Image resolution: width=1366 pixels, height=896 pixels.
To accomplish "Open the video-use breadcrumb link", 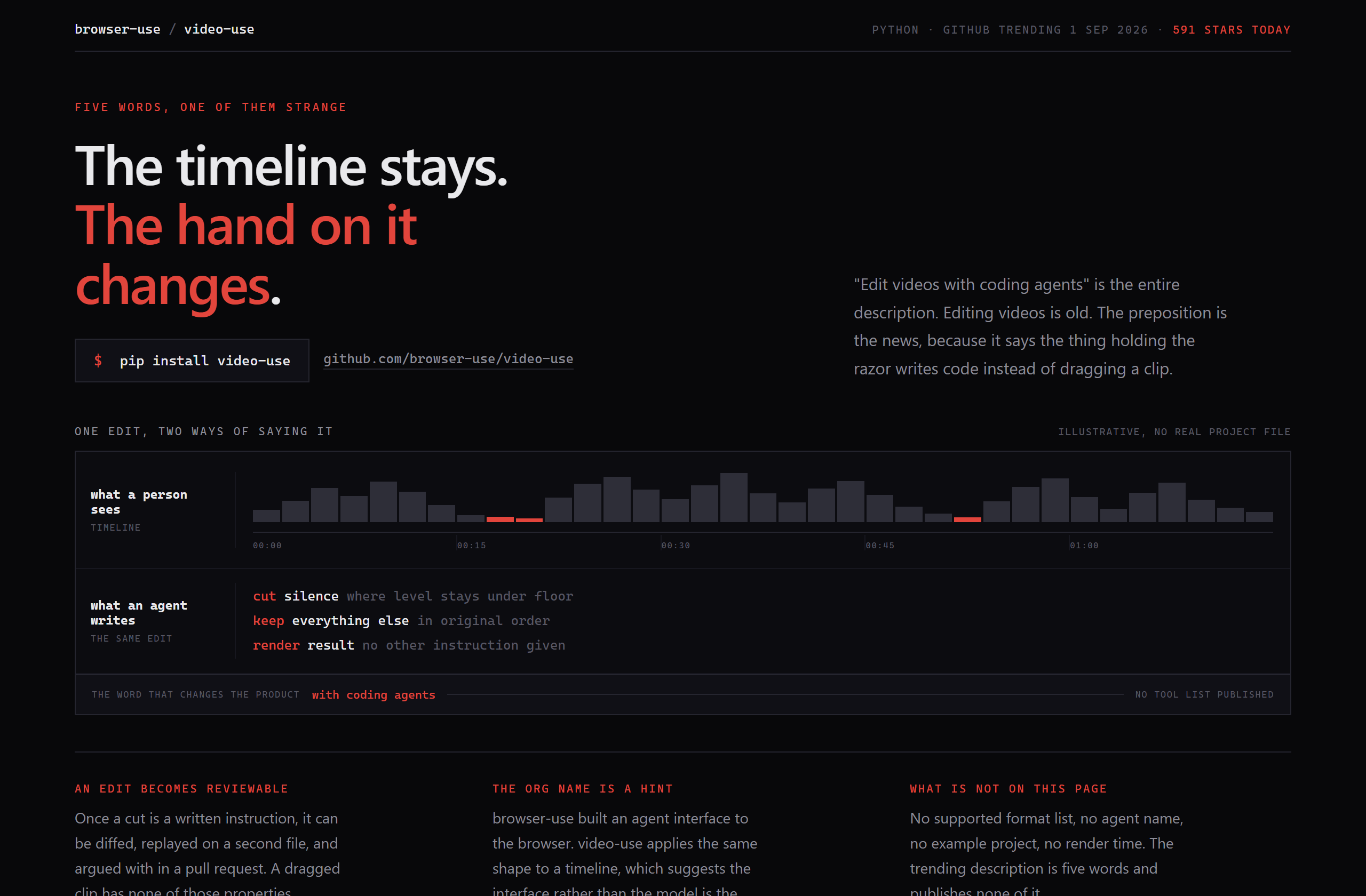I will pyautogui.click(x=219, y=29).
